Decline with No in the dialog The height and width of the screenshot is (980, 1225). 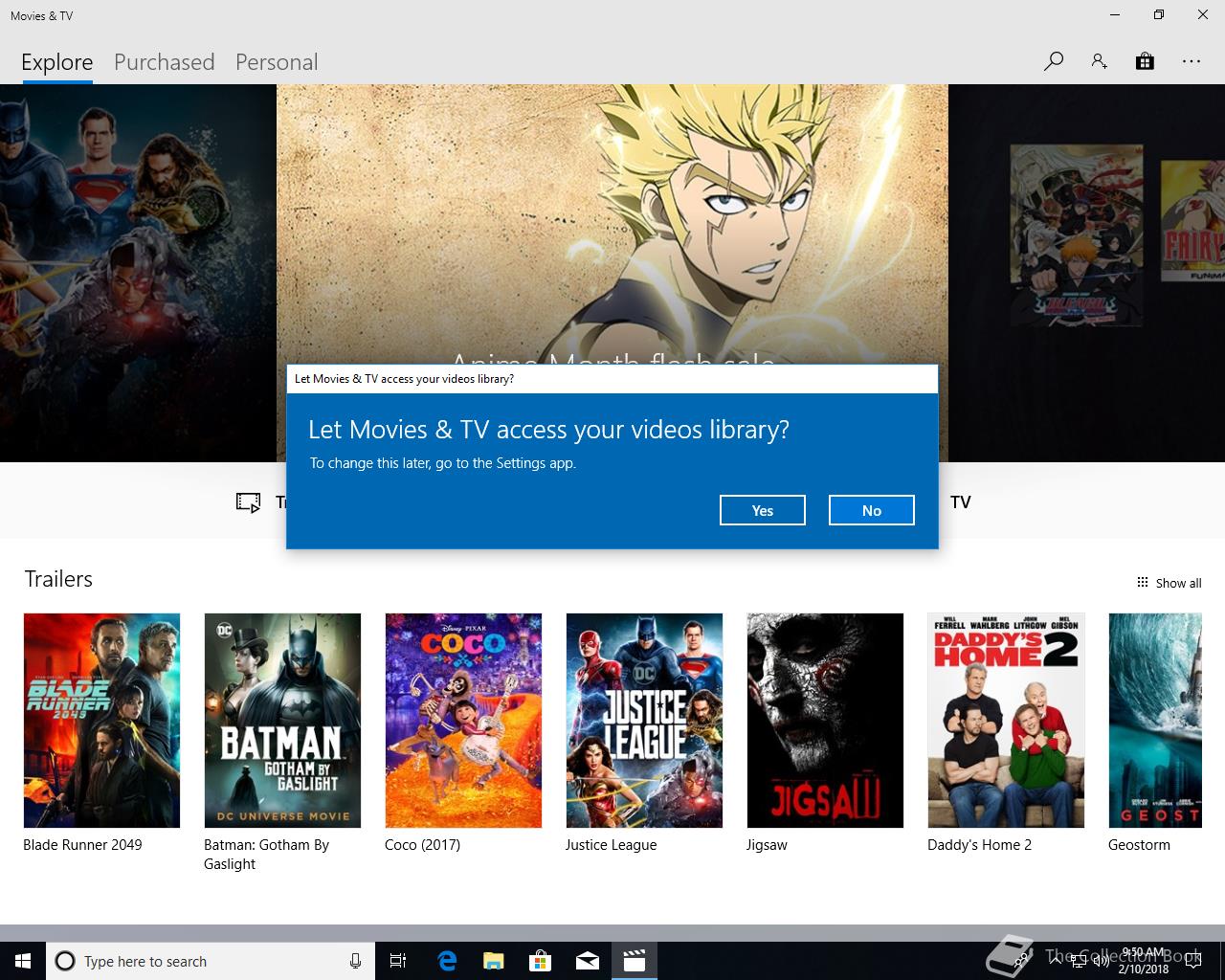pos(872,510)
